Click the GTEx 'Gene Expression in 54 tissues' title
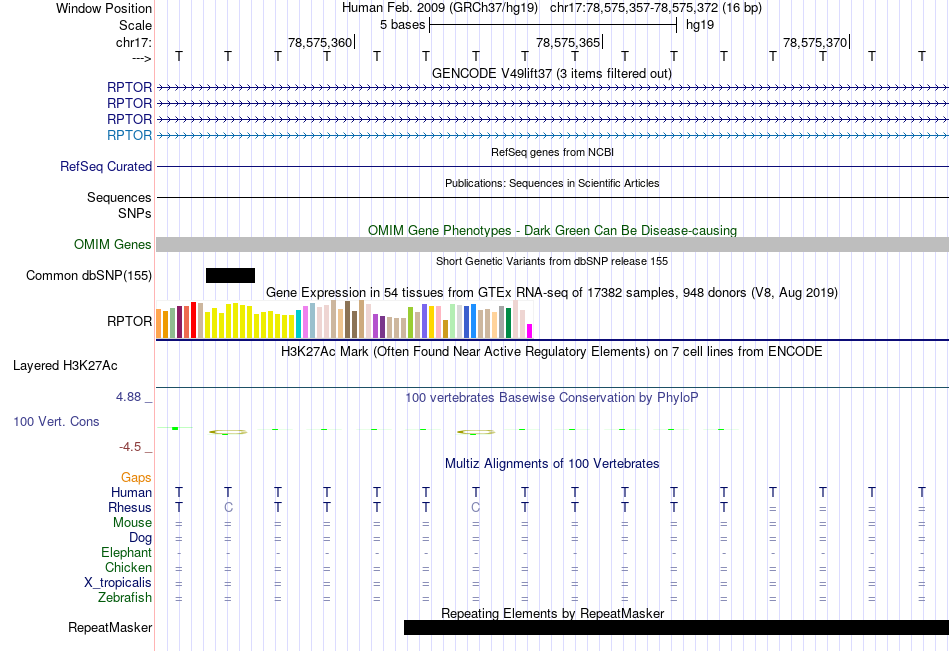Viewport: 950px width, 651px height. click(x=552, y=293)
